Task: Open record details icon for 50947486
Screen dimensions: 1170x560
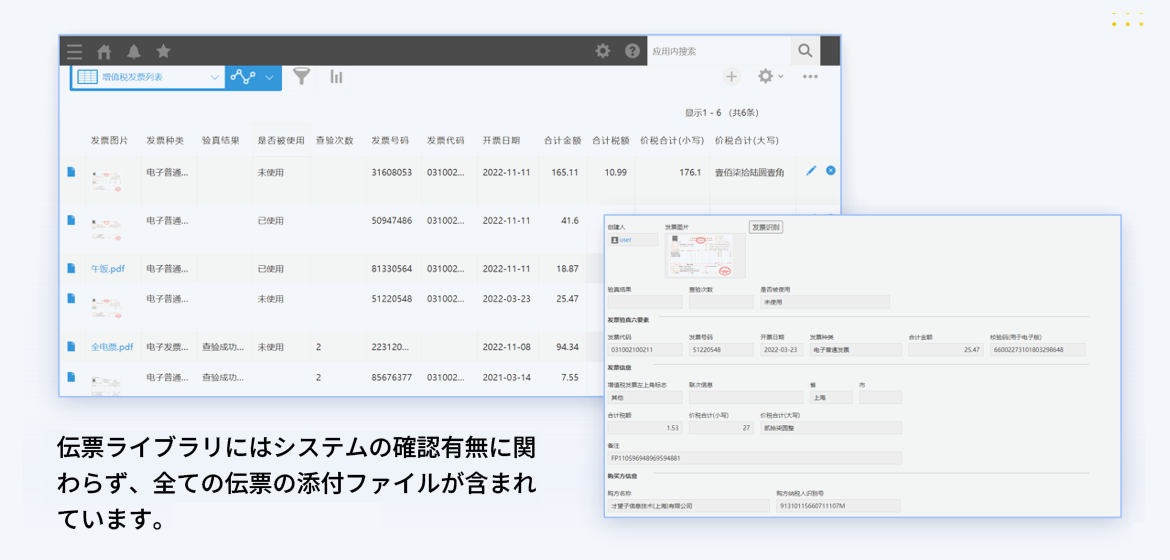Action: tap(72, 220)
